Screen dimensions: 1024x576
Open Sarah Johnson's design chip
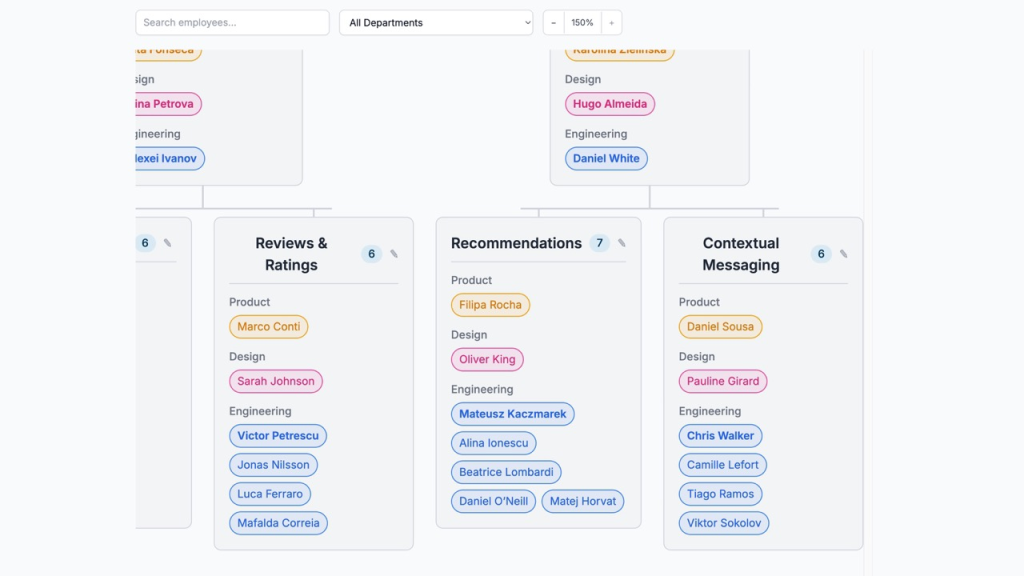coord(275,381)
